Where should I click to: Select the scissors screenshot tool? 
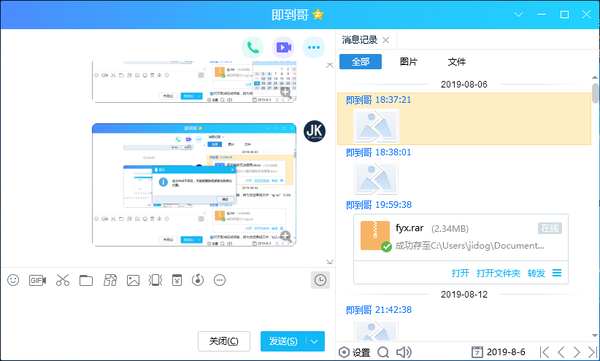[62, 280]
